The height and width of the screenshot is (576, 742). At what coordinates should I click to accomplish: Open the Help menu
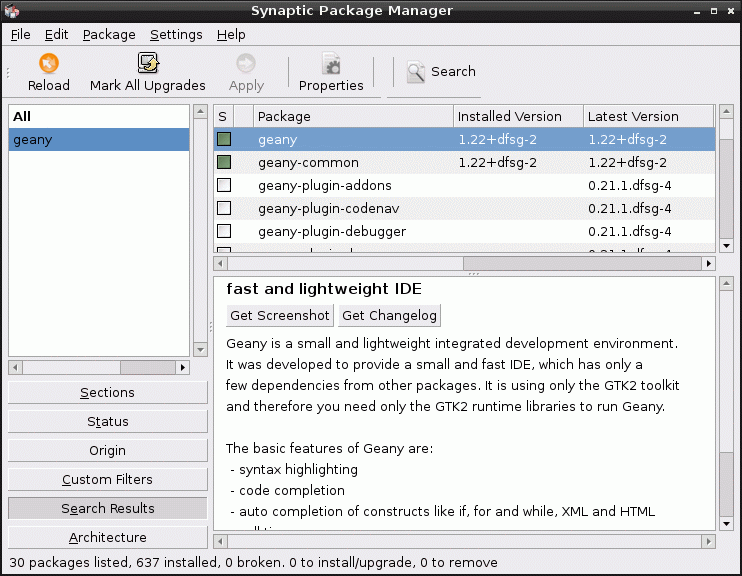point(231,35)
